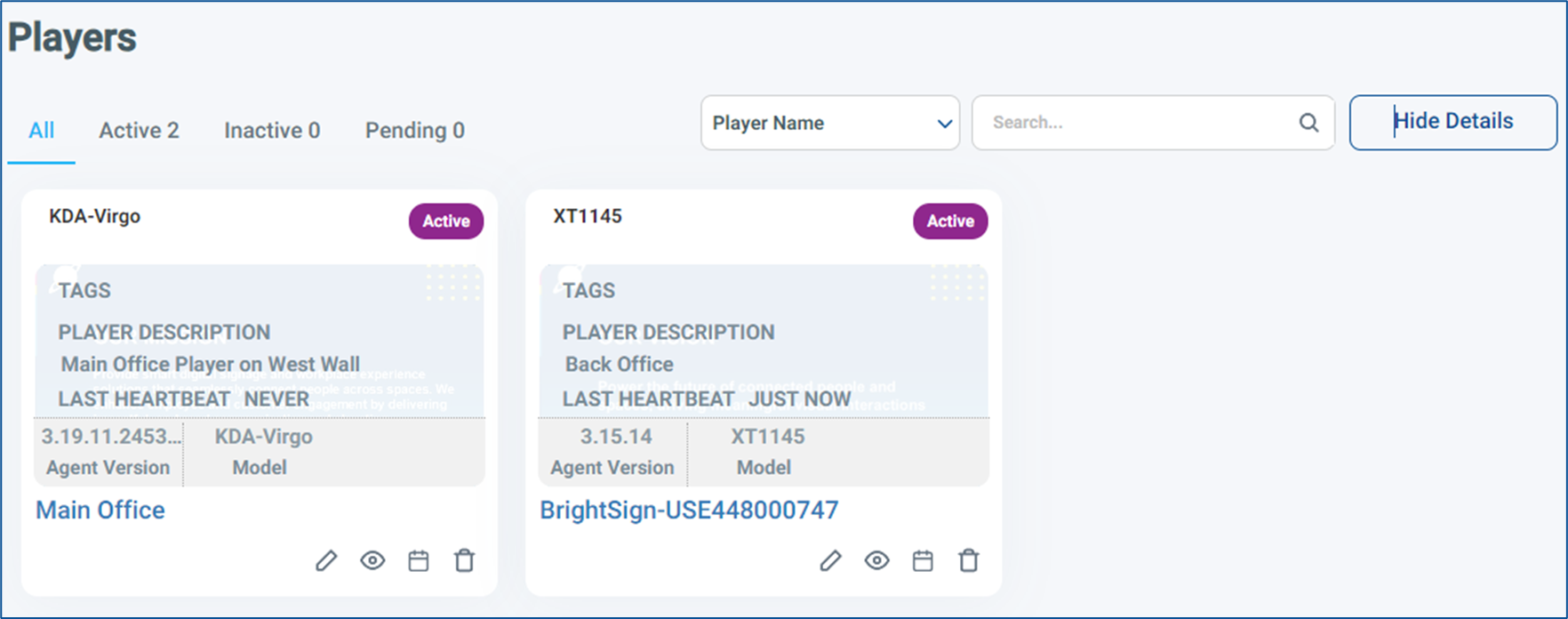Edit the Main Office player with pencil icon
1568x619 pixels.
(326, 561)
